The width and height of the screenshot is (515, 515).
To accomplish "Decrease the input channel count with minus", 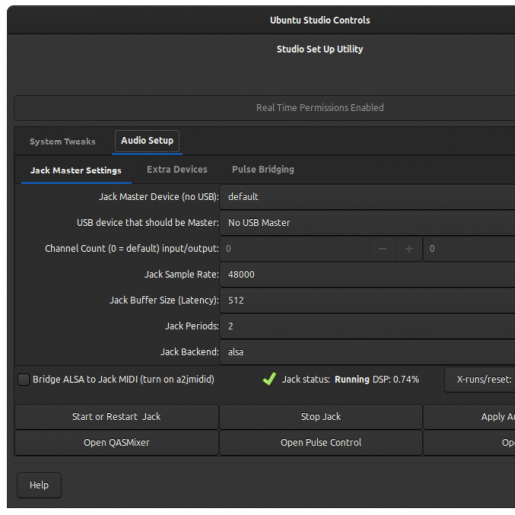I will [x=382, y=249].
